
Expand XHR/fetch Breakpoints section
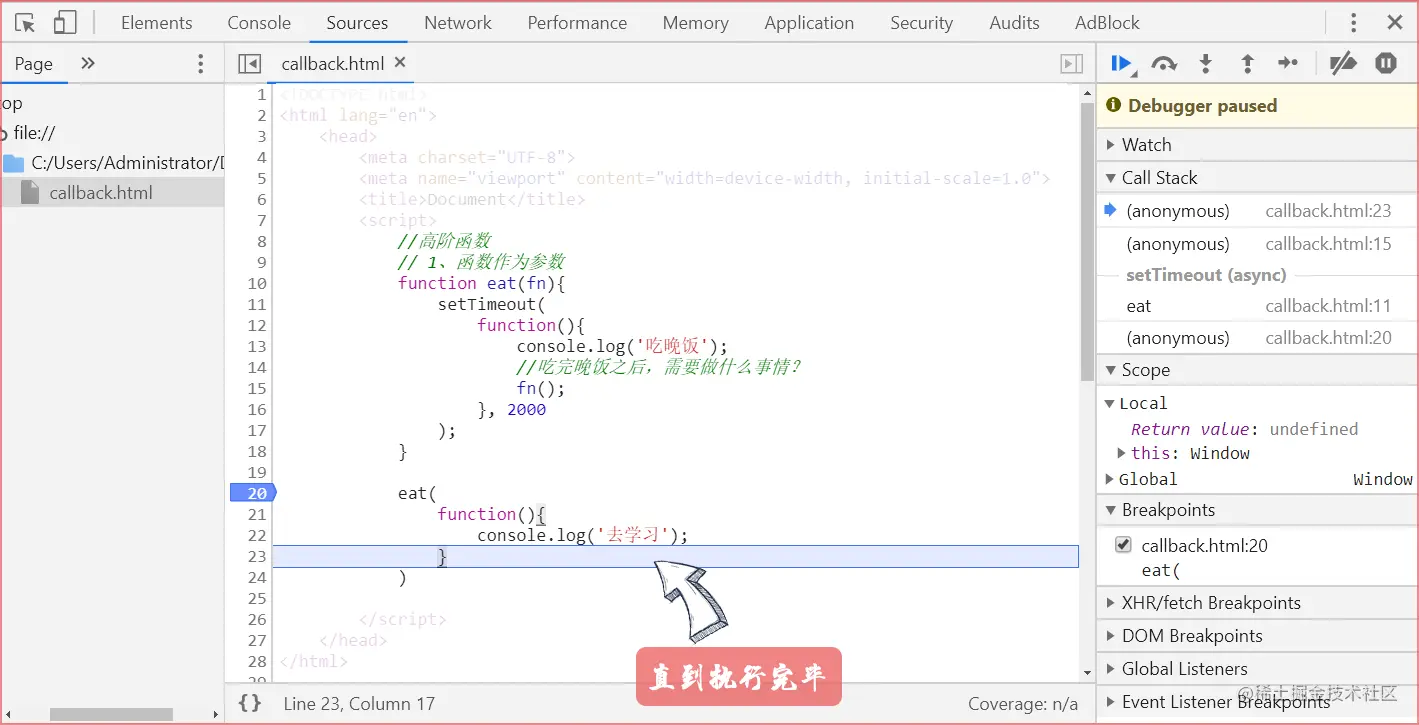coord(1258,603)
